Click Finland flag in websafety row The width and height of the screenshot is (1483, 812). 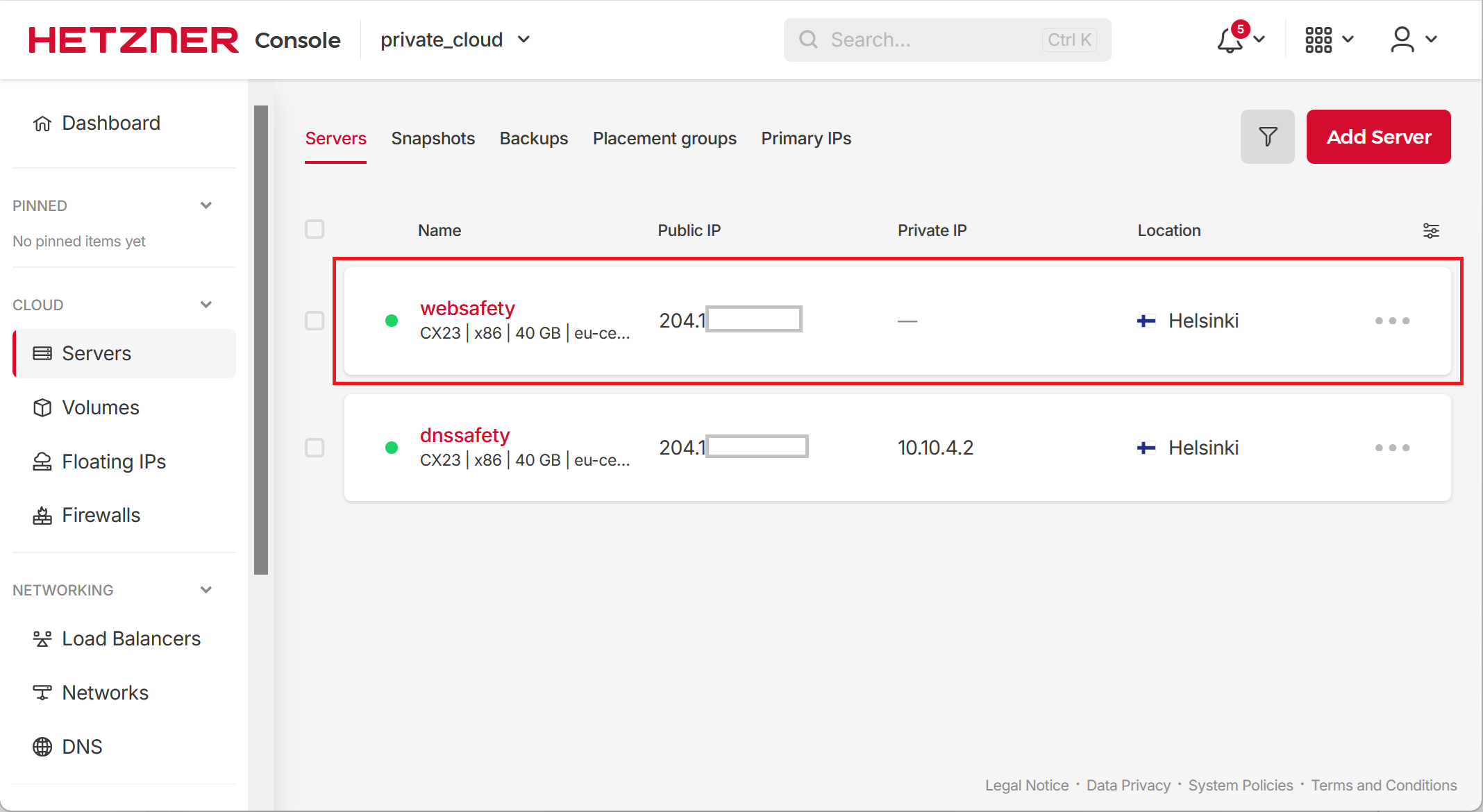click(1146, 321)
